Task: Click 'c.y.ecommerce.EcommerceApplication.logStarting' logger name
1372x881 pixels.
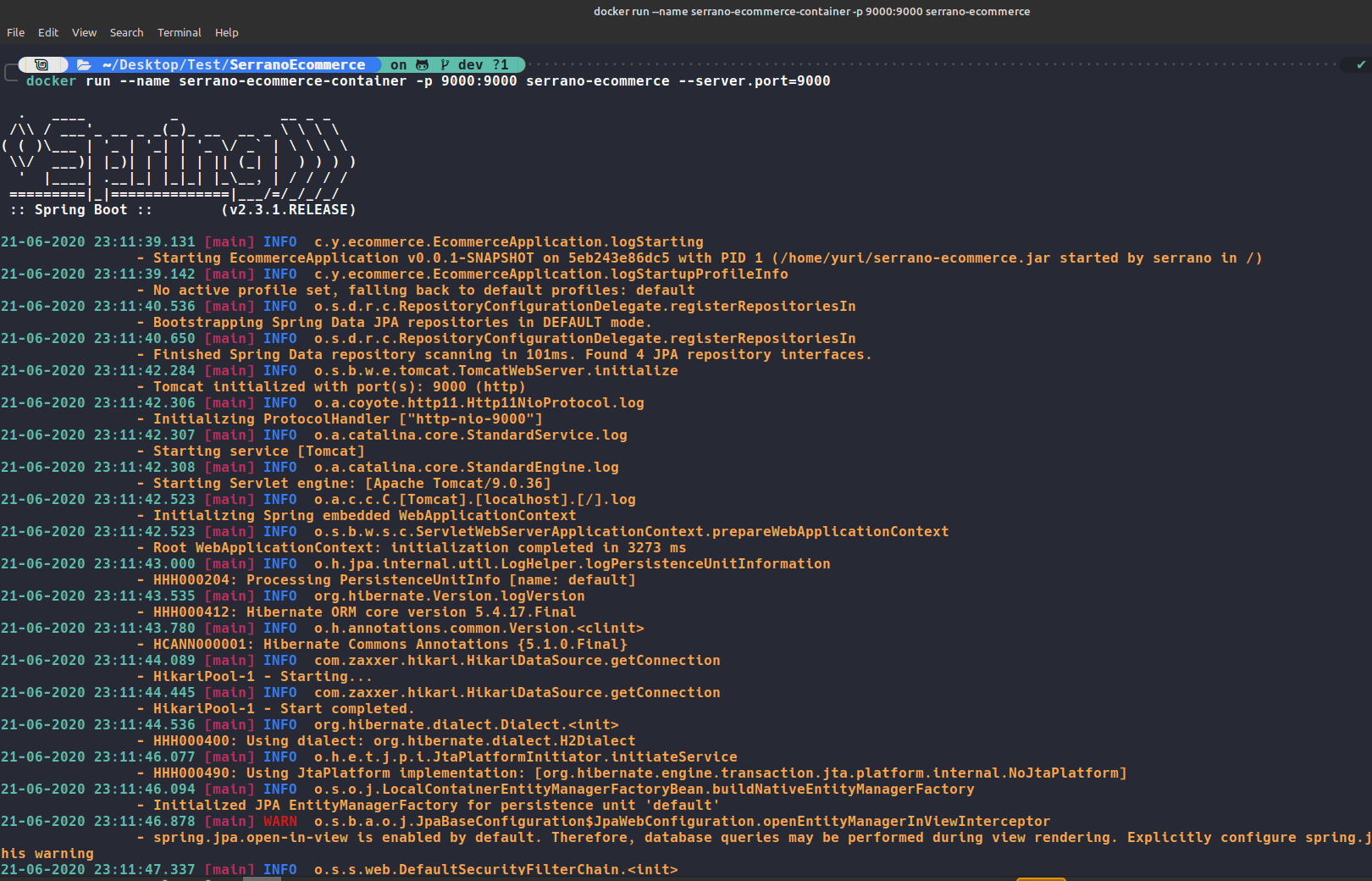Action: [x=509, y=241]
